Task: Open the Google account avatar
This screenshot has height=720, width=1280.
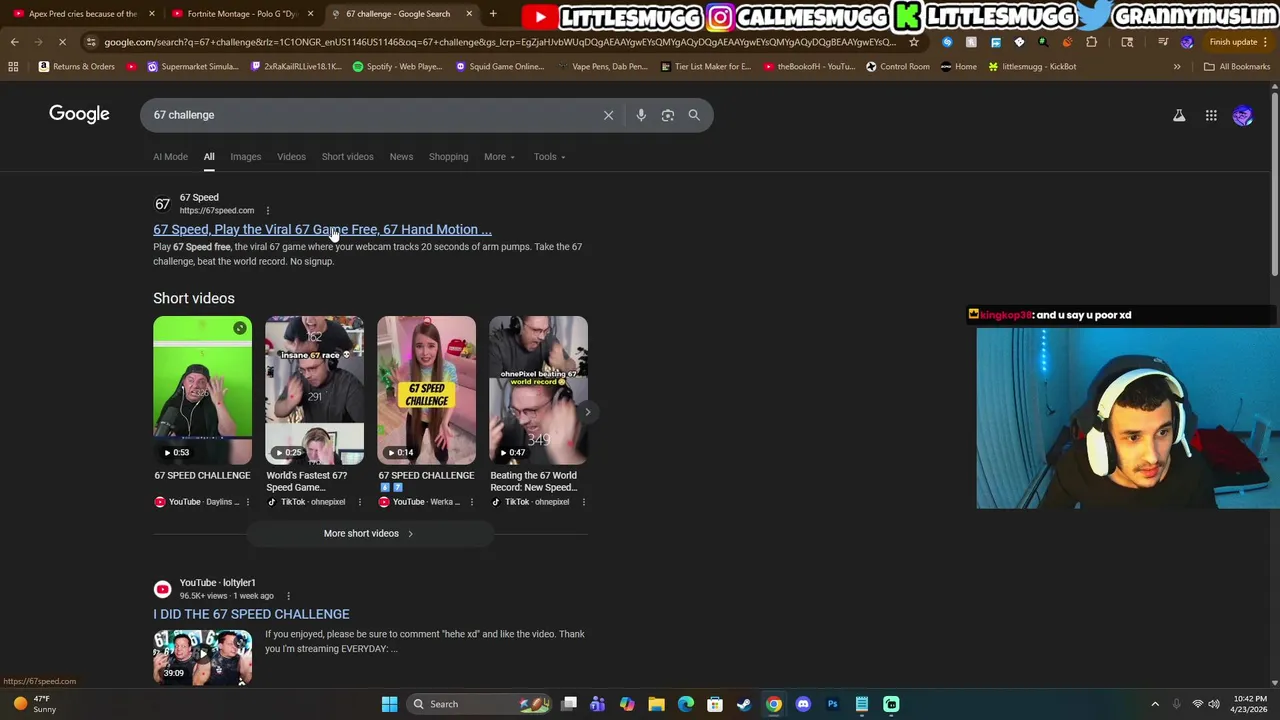Action: tap(1242, 116)
